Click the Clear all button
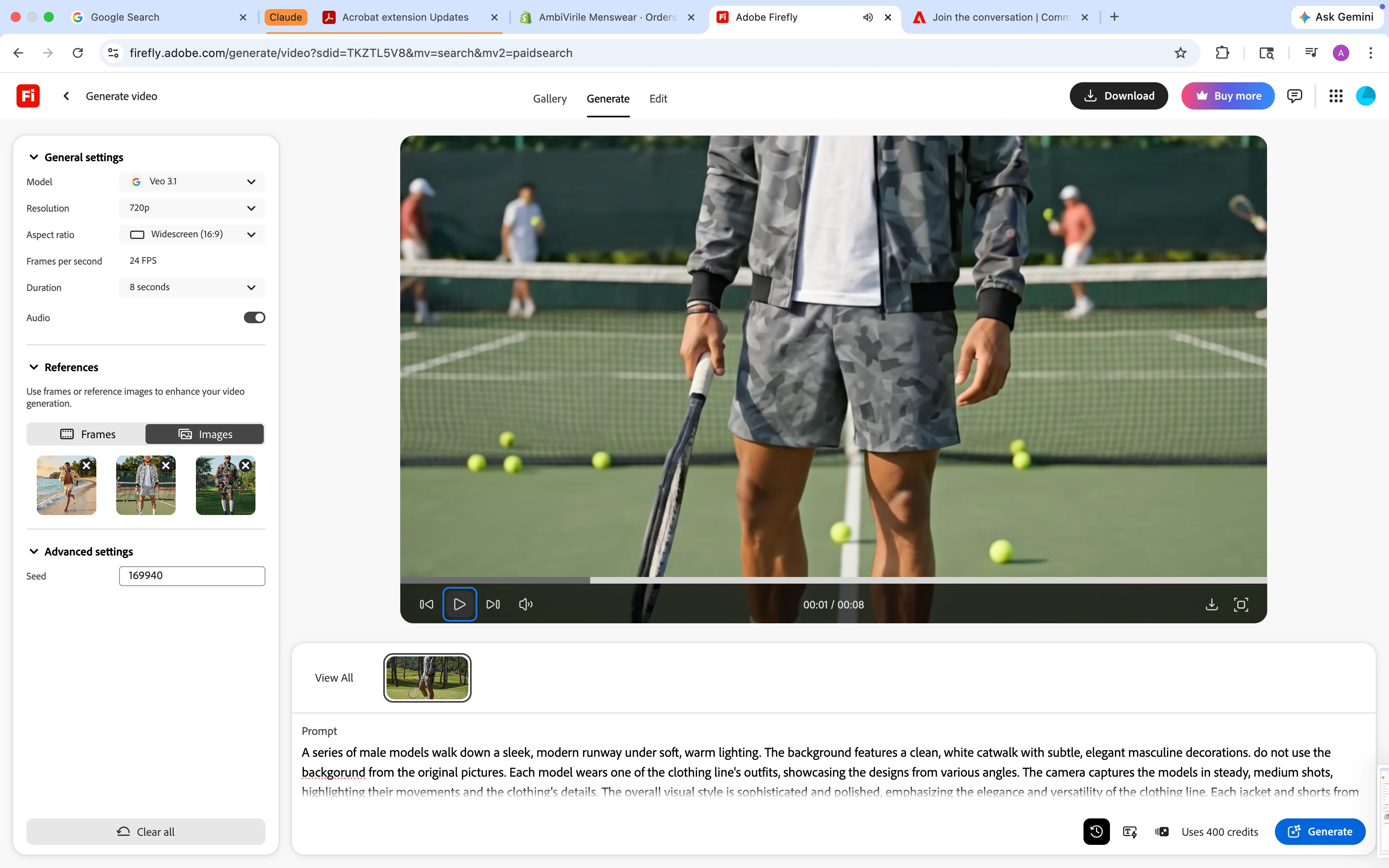The width and height of the screenshot is (1389, 868). click(x=145, y=831)
